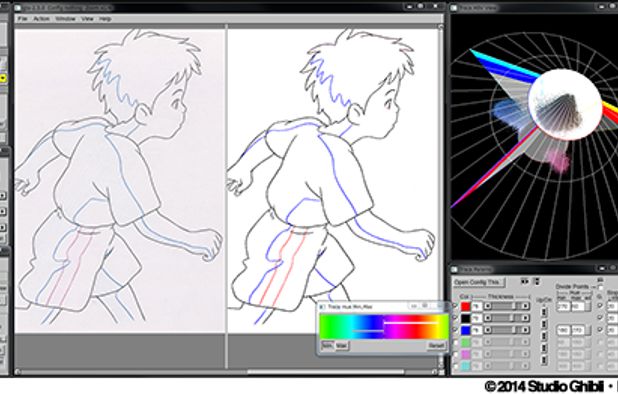Click left arrow of red thickness slider

point(488,306)
